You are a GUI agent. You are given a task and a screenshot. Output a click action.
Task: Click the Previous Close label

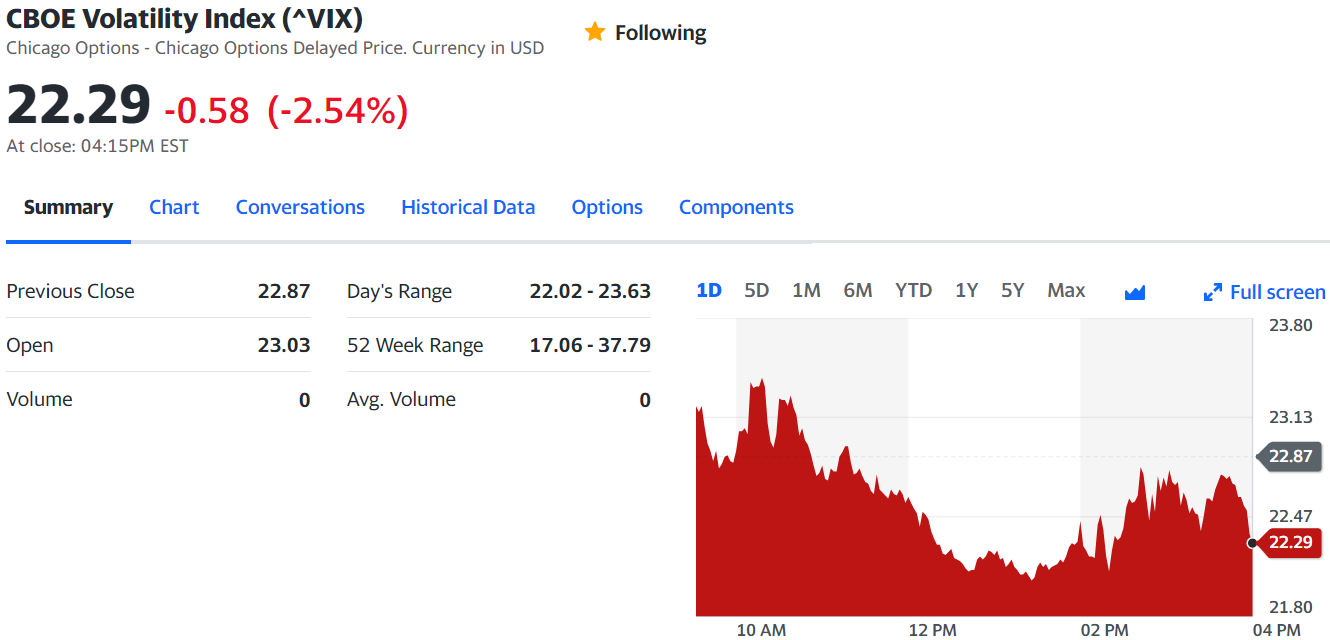click(x=70, y=291)
